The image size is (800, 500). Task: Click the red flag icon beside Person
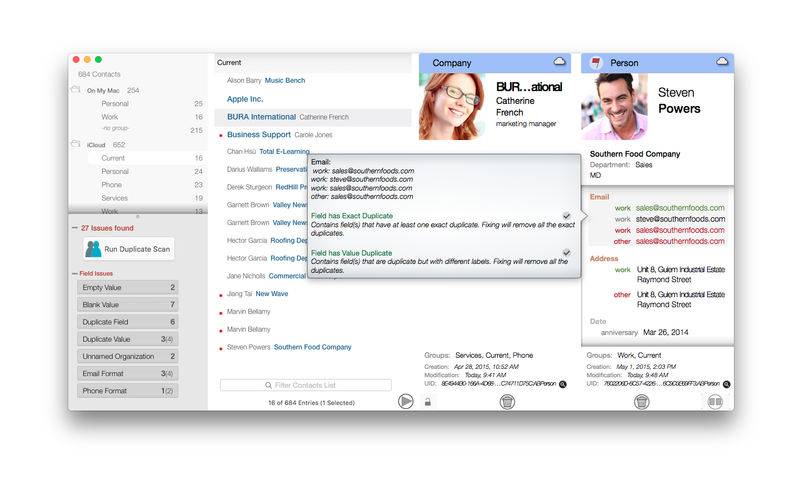tap(595, 63)
